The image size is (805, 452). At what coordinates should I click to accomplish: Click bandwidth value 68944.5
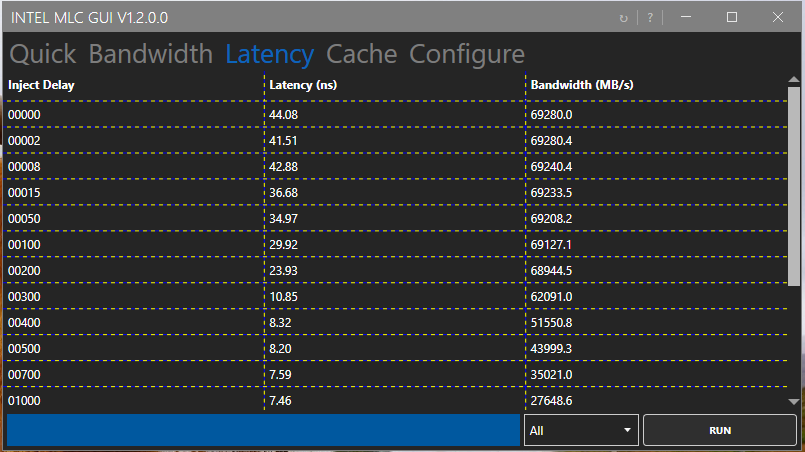pos(551,271)
